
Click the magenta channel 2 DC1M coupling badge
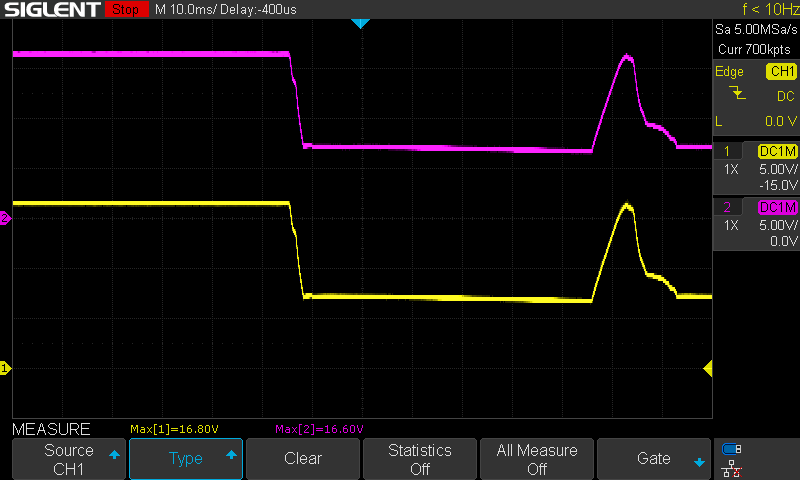[778, 207]
